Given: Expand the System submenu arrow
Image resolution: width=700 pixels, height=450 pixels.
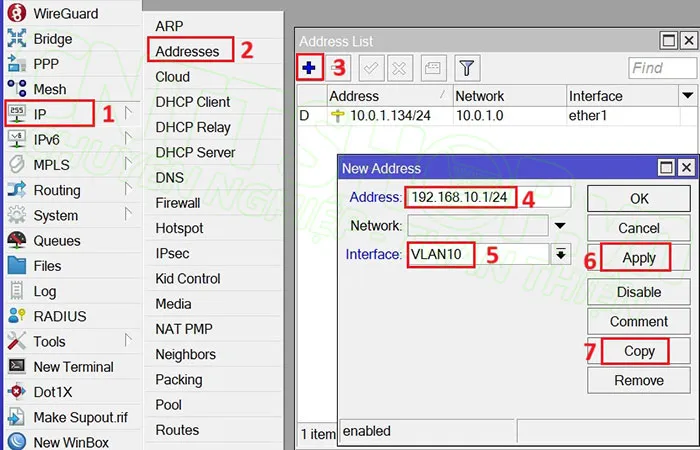Looking at the screenshot, I should click(x=129, y=215).
